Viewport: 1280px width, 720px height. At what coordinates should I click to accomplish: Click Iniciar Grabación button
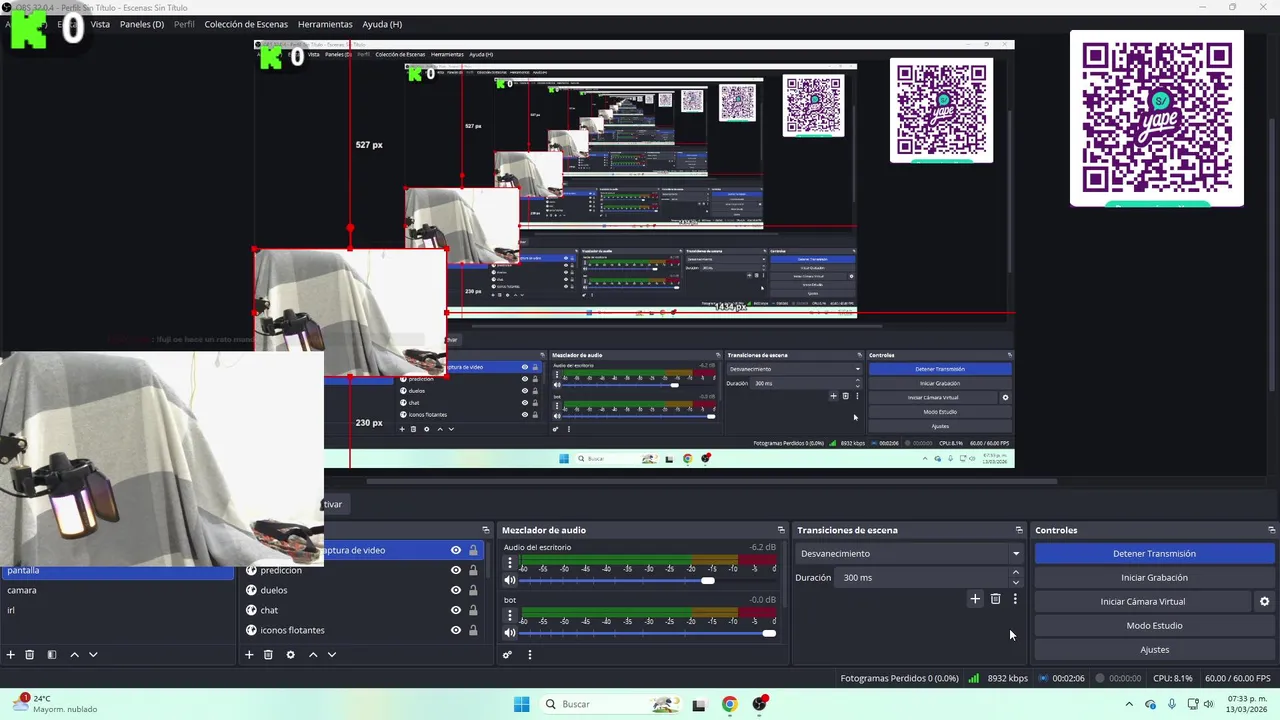pyautogui.click(x=1154, y=577)
